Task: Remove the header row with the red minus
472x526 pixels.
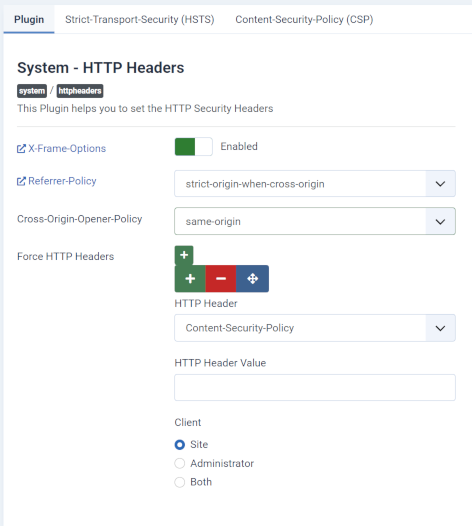Action: 221,278
